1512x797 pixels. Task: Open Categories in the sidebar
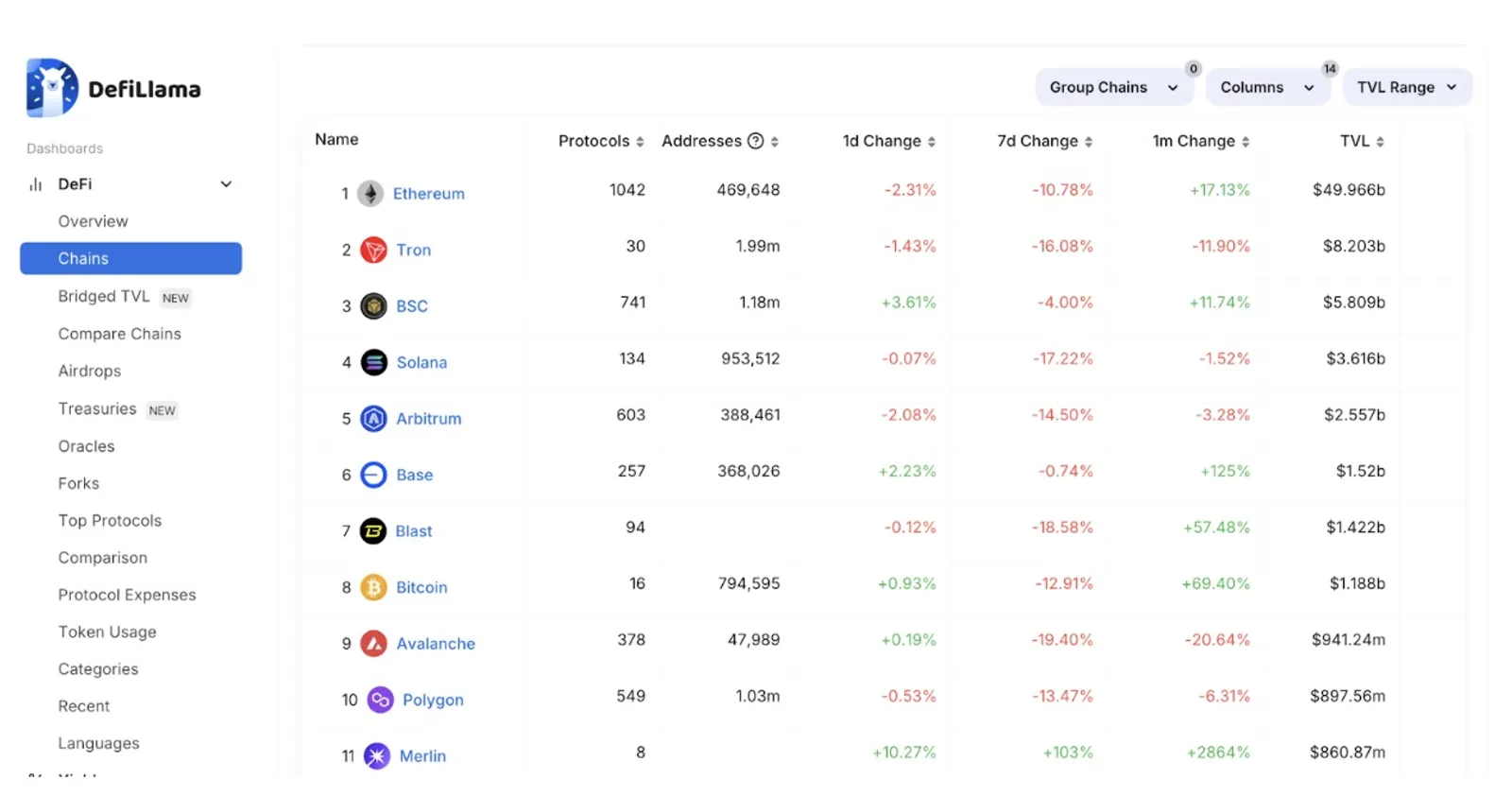[x=97, y=669]
